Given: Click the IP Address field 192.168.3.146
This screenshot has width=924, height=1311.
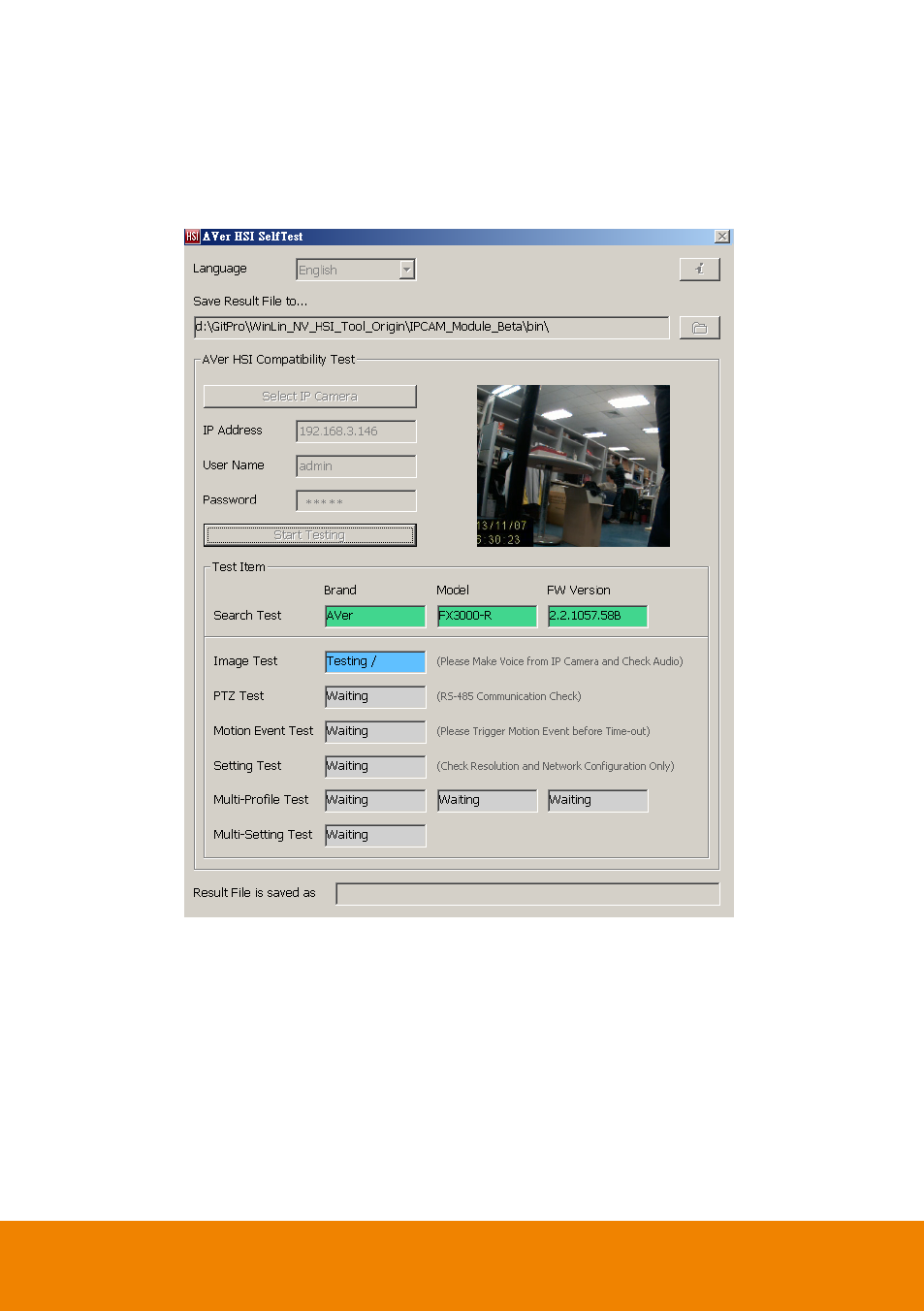Looking at the screenshot, I should (x=356, y=432).
